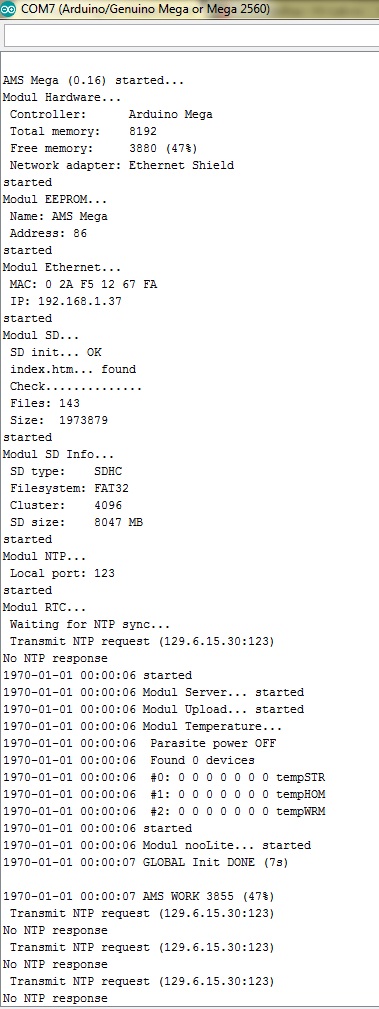Screen dimensions: 379x1009
Task: Click the 'Found 0 devices' log line
Action: coord(129,760)
